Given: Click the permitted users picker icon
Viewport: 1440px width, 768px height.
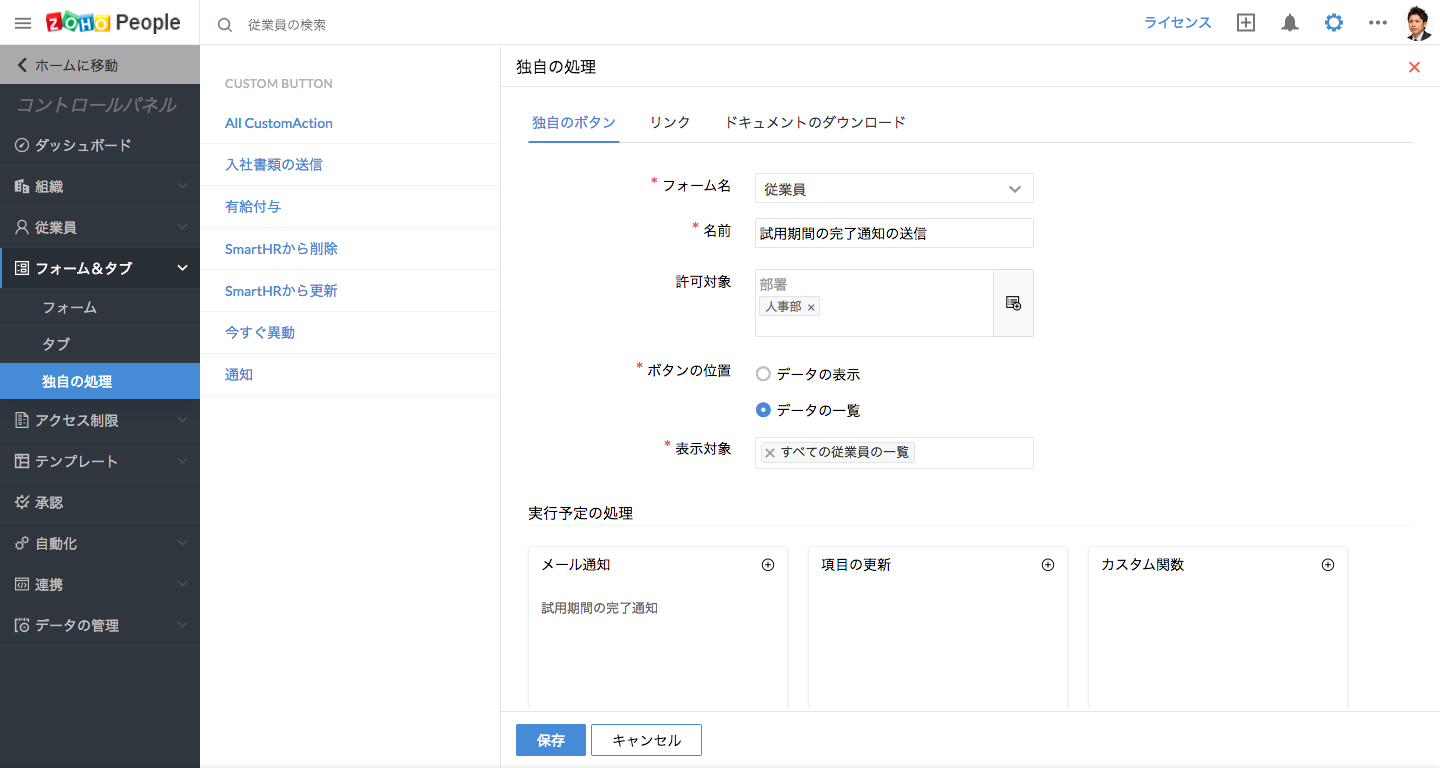Looking at the screenshot, I should click(1013, 303).
